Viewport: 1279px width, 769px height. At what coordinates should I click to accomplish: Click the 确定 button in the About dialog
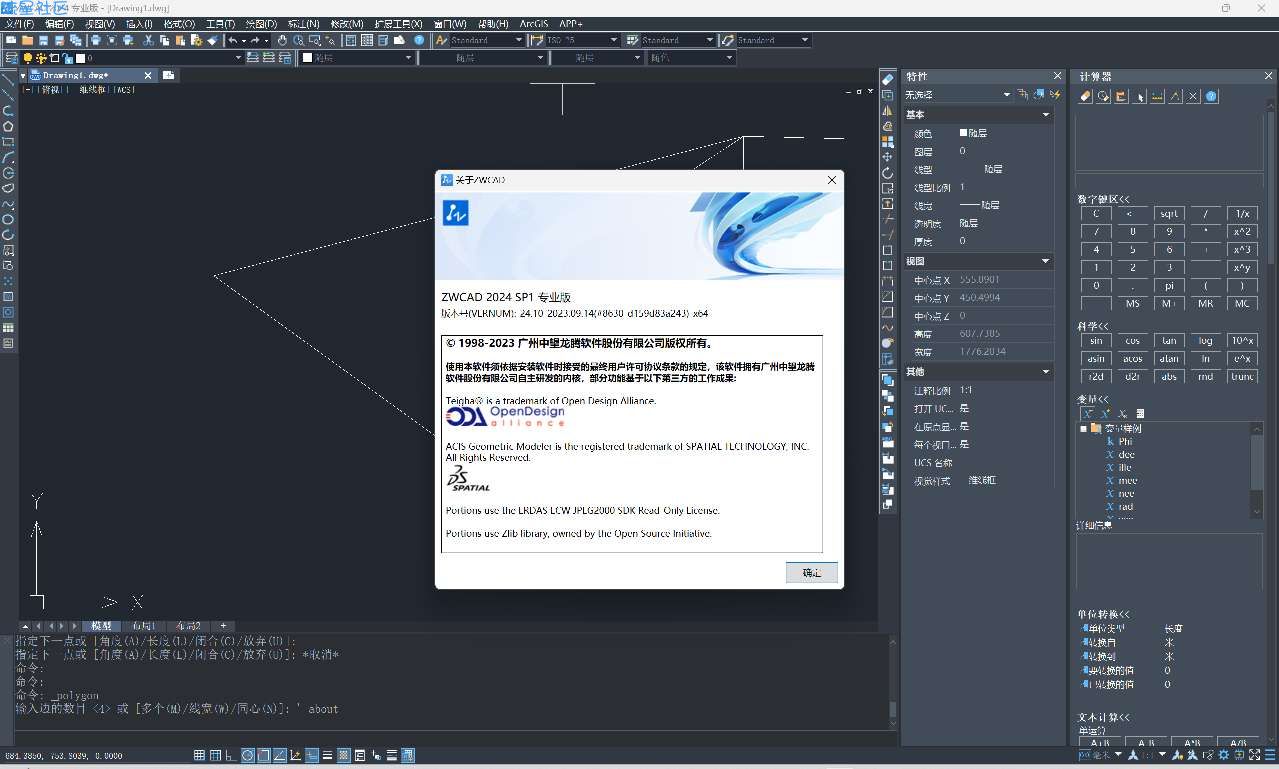[811, 573]
